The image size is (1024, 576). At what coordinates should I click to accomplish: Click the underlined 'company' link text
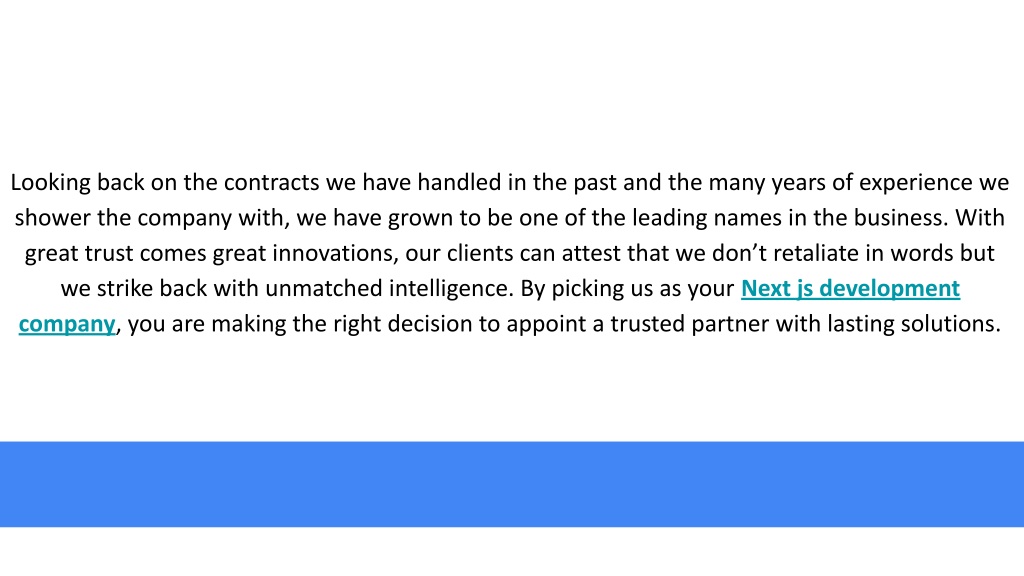click(67, 325)
